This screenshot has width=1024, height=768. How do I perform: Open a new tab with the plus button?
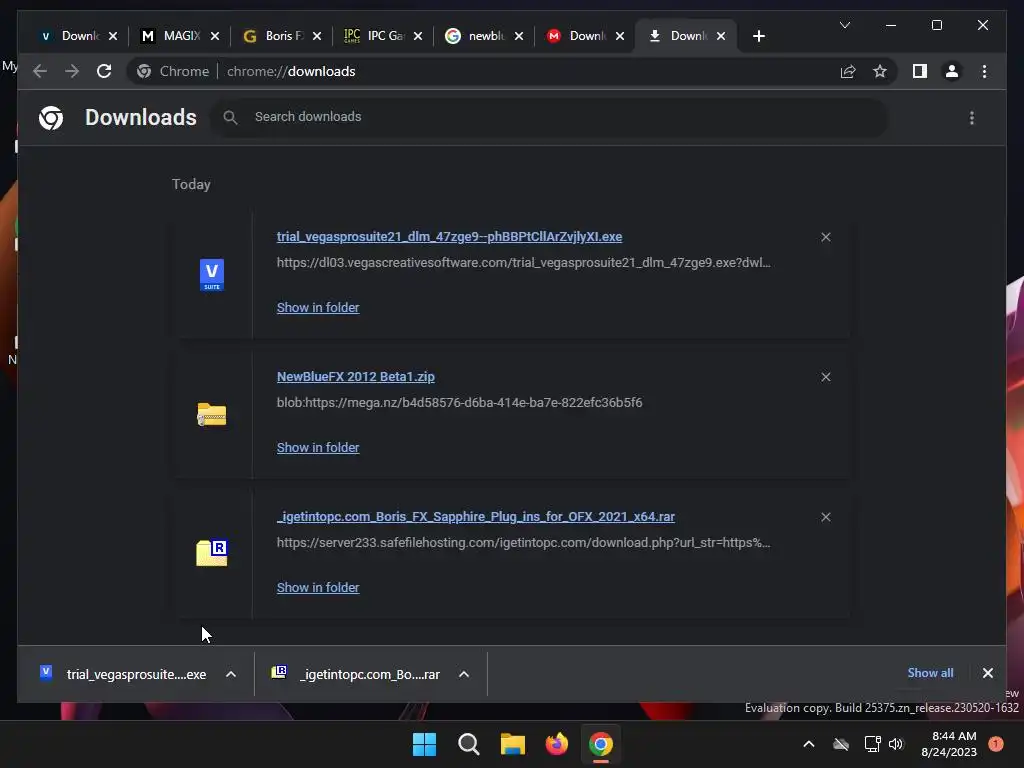coord(758,36)
